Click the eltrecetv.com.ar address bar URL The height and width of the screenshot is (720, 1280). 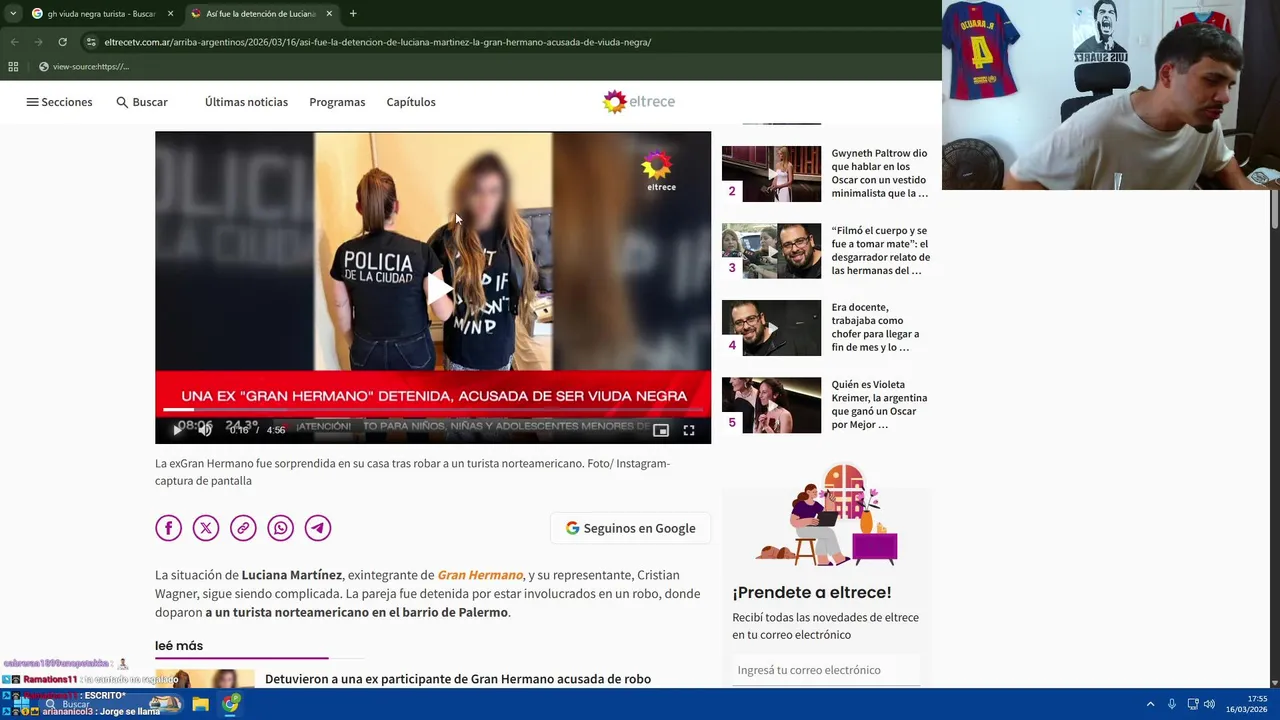tap(378, 42)
